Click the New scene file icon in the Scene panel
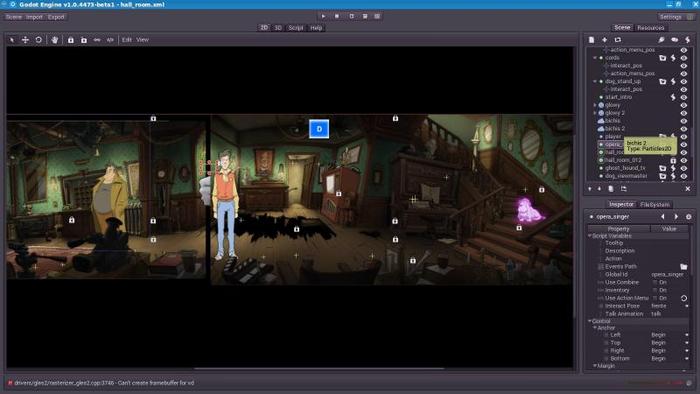 tap(592, 40)
